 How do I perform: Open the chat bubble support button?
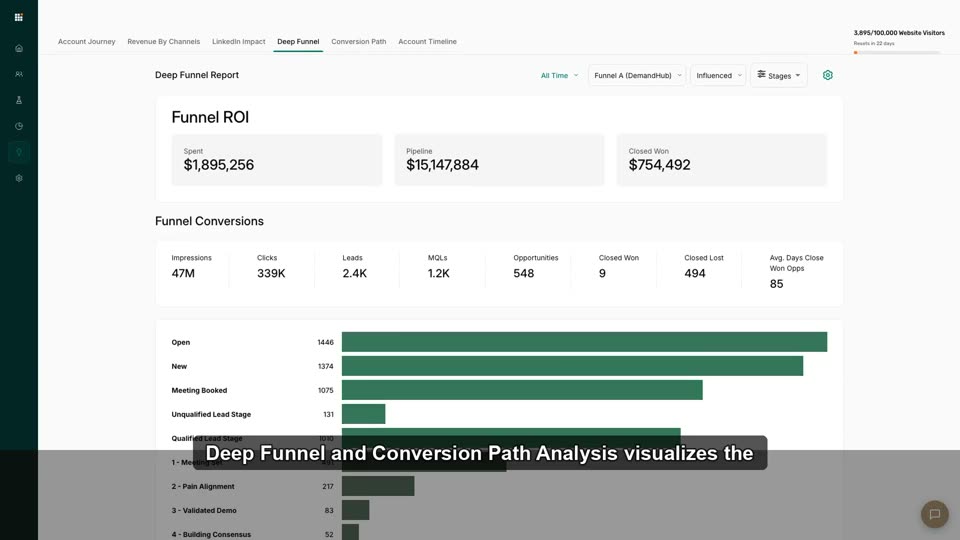(x=934, y=514)
